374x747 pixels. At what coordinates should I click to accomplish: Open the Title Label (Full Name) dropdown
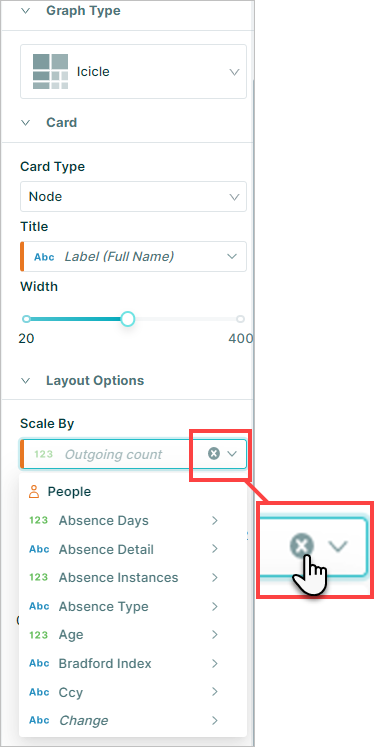133,256
